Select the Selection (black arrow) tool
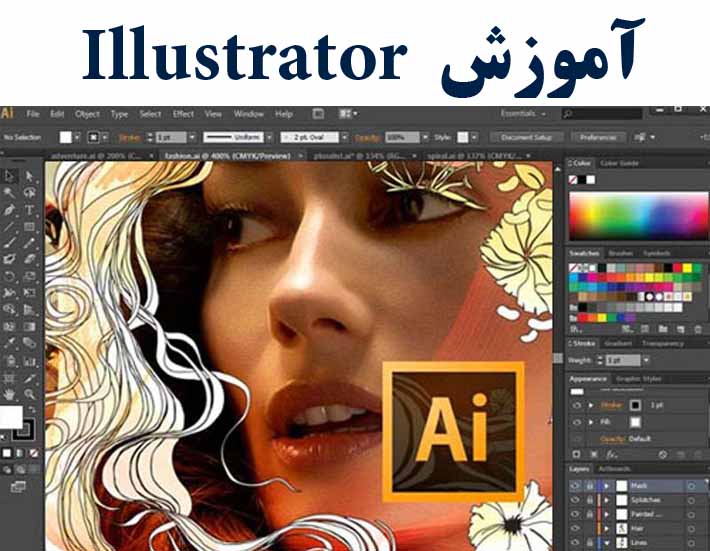Viewport: 710px width, 551px height. click(x=10, y=176)
